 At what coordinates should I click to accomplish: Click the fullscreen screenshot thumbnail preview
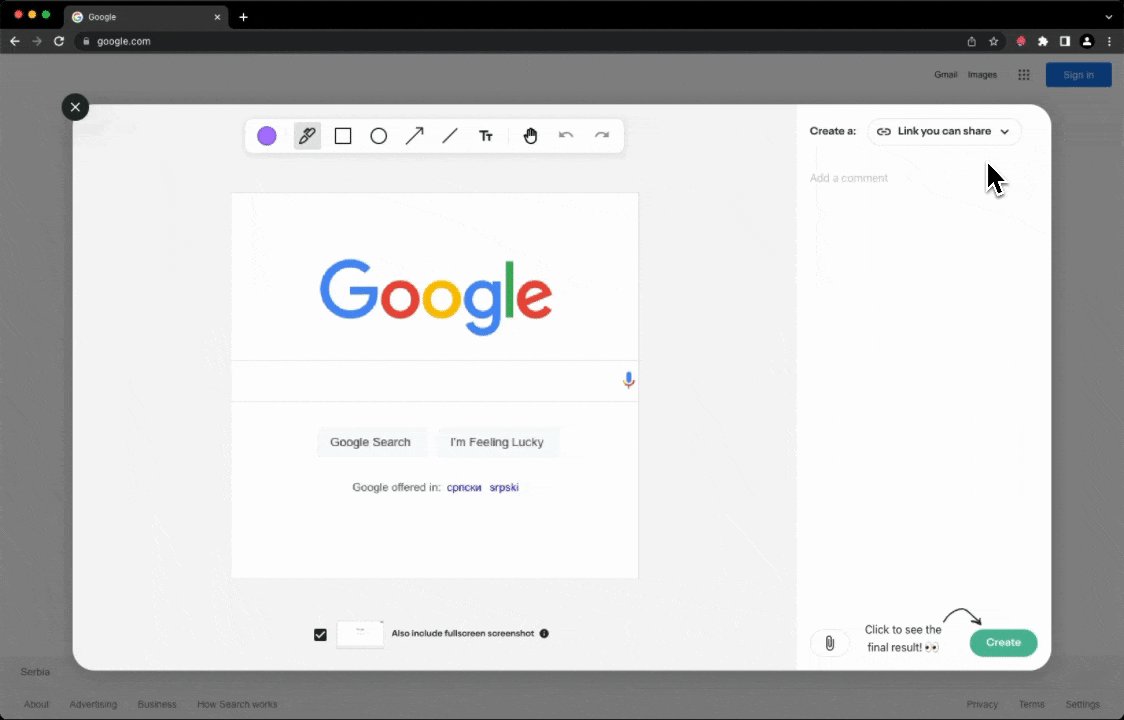click(360, 634)
